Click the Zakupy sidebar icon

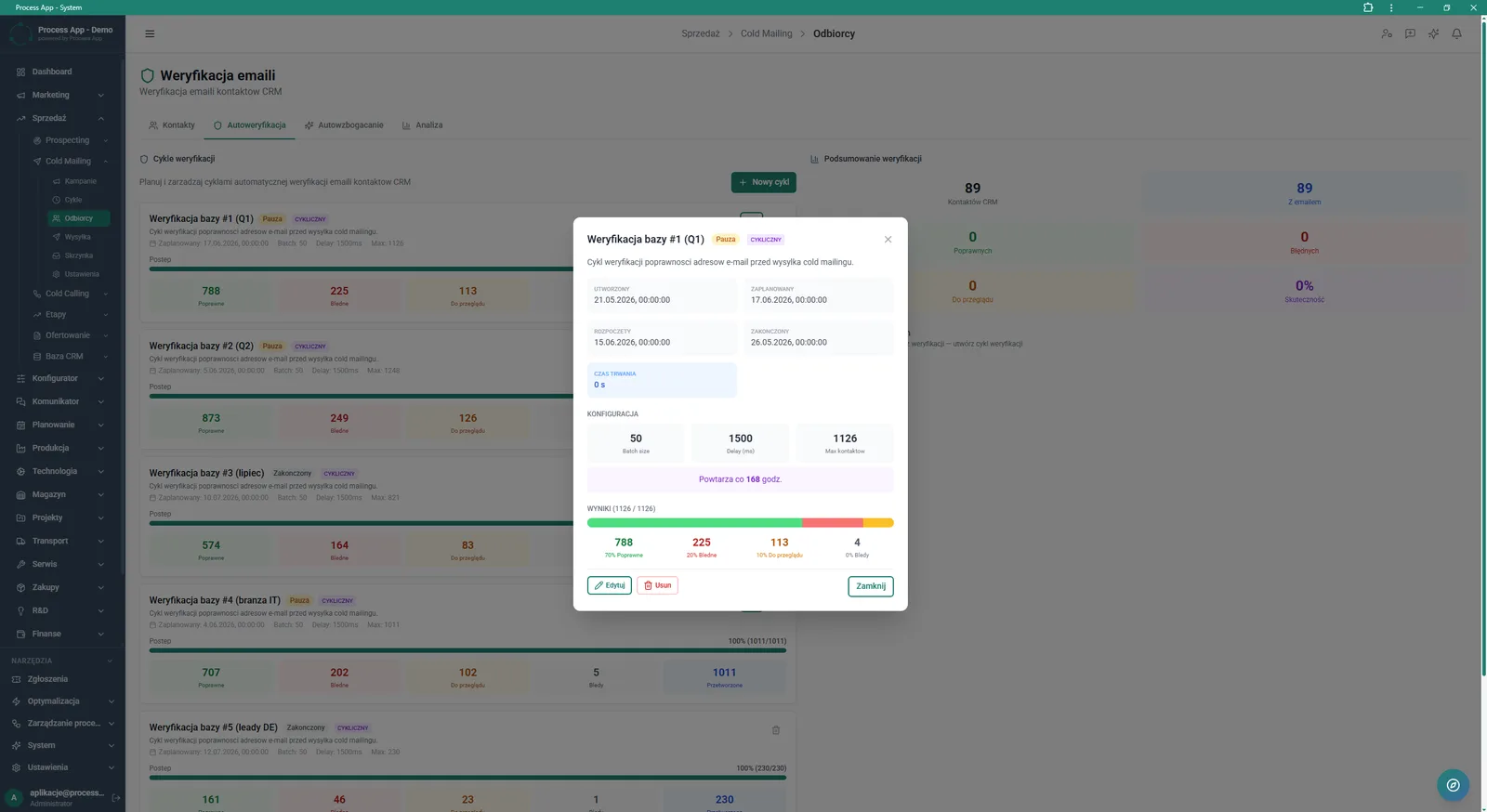(x=20, y=587)
